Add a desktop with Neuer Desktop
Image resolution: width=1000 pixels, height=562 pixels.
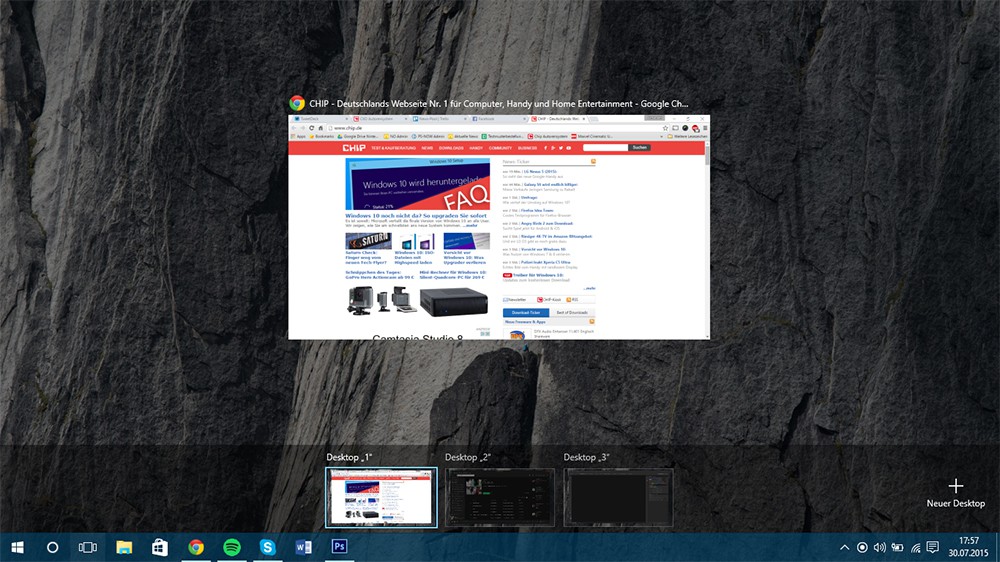click(x=955, y=492)
